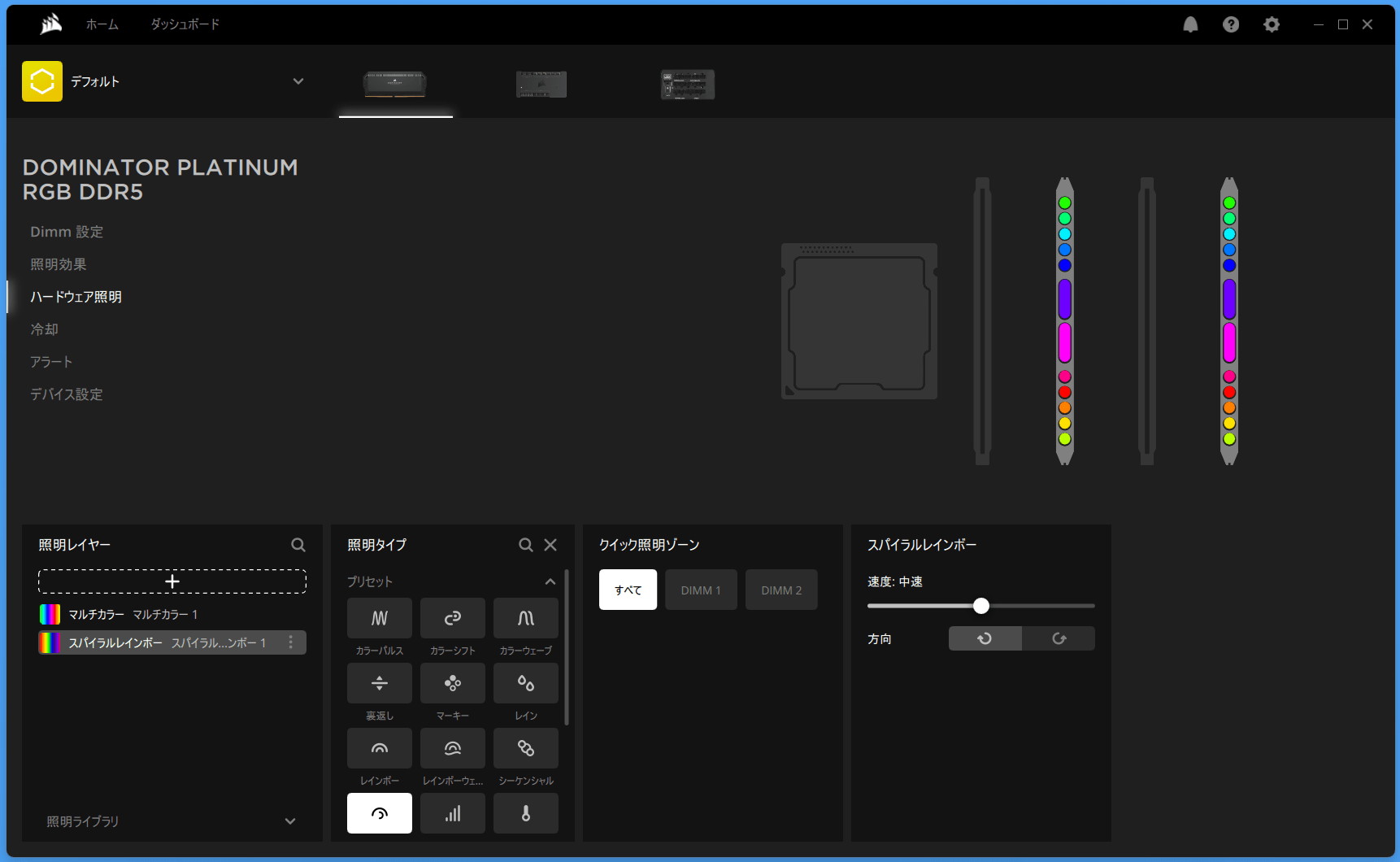Image resolution: width=1400 pixels, height=862 pixels.
Task: Open 照明効果 section
Action: (x=59, y=264)
